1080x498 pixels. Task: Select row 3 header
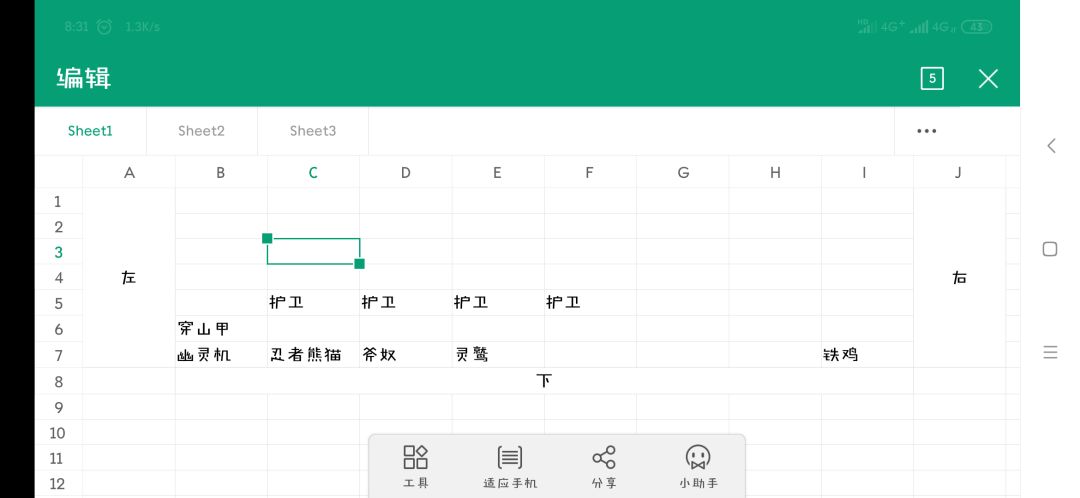(x=58, y=252)
